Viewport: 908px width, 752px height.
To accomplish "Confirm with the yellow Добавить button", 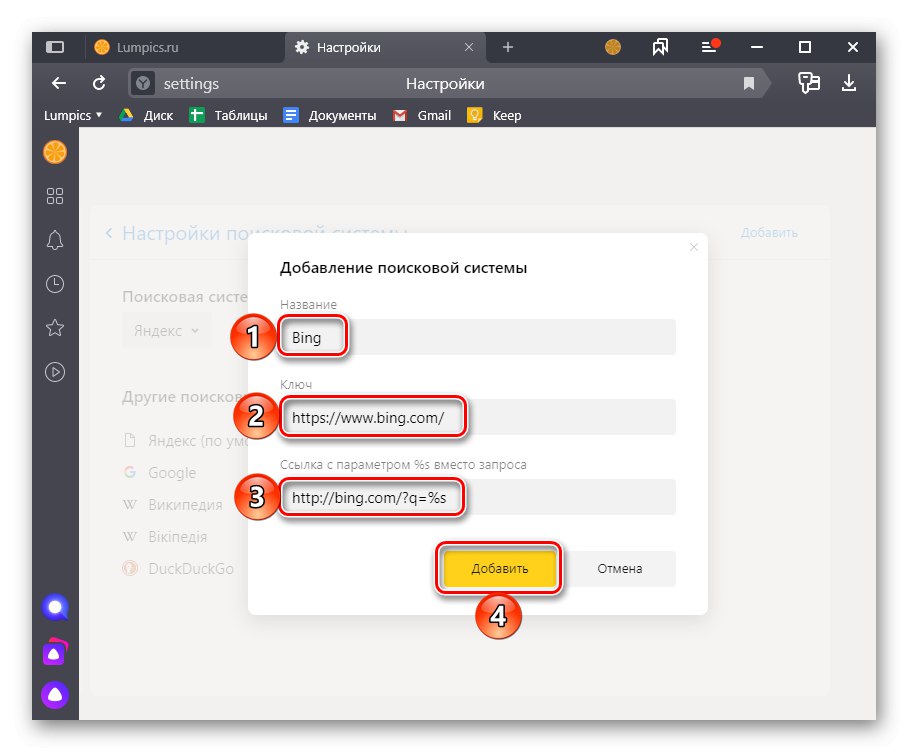I will tap(499, 568).
